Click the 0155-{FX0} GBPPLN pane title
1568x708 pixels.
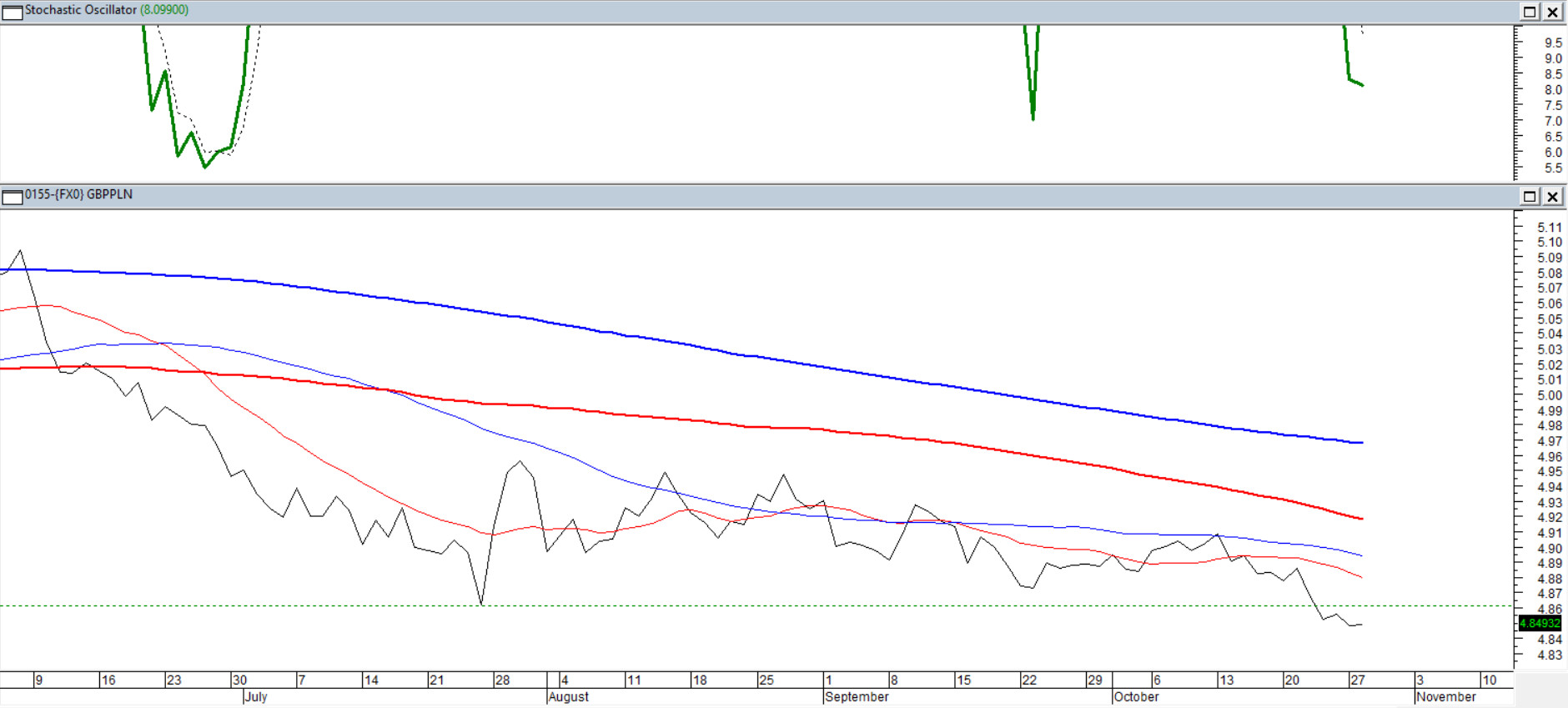pos(78,194)
